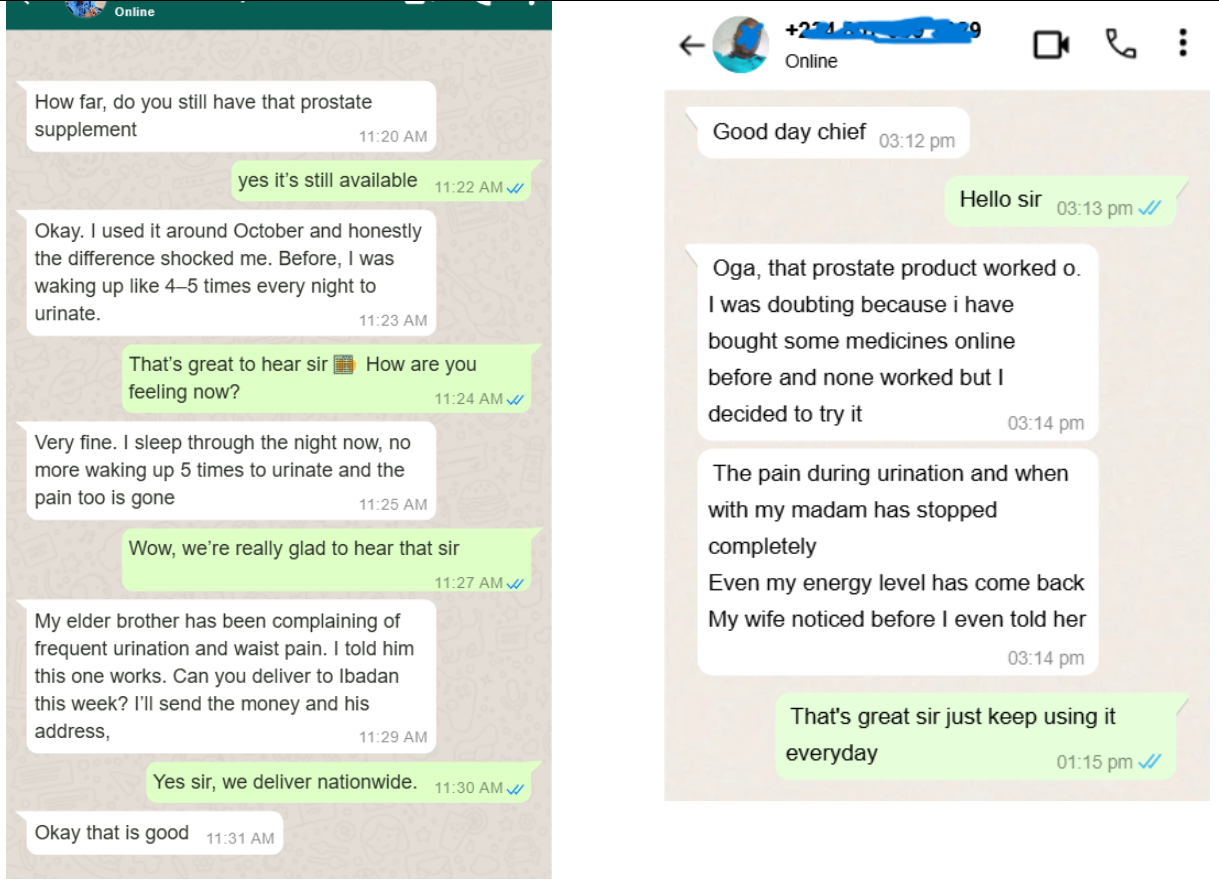The image size is (1219, 884).
Task: Start a video call with the contact
Action: (1051, 44)
